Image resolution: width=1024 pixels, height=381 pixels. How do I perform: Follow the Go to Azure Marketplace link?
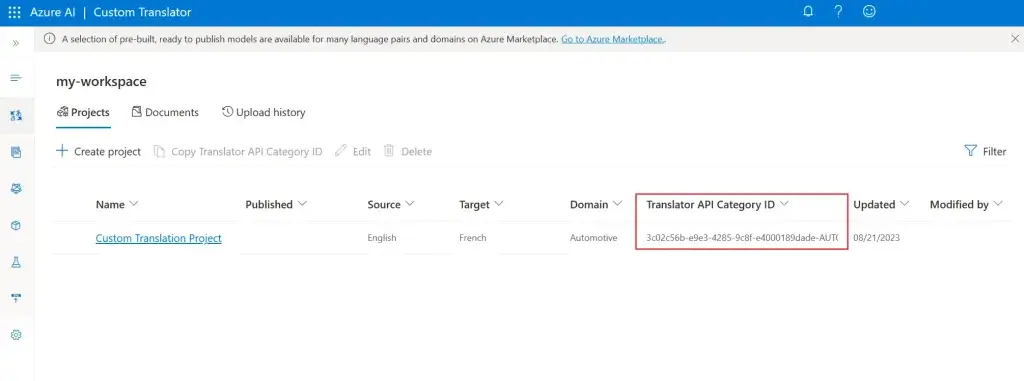613,39
